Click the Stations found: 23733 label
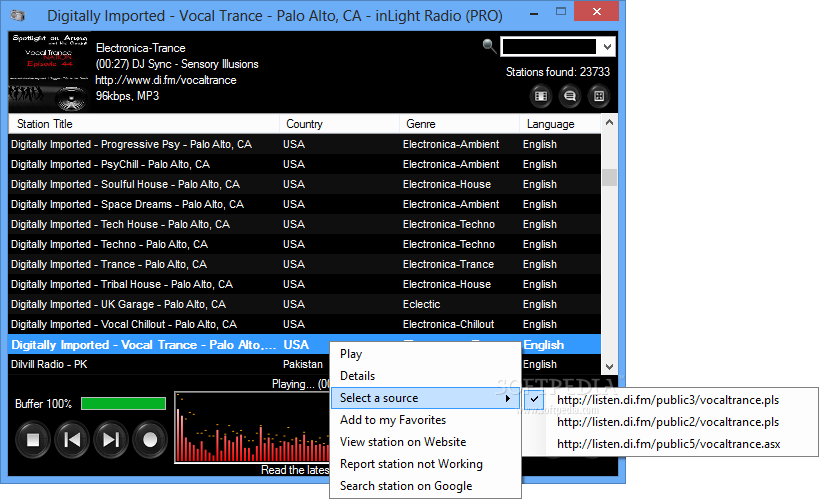The height and width of the screenshot is (499, 819). pyautogui.click(x=557, y=72)
